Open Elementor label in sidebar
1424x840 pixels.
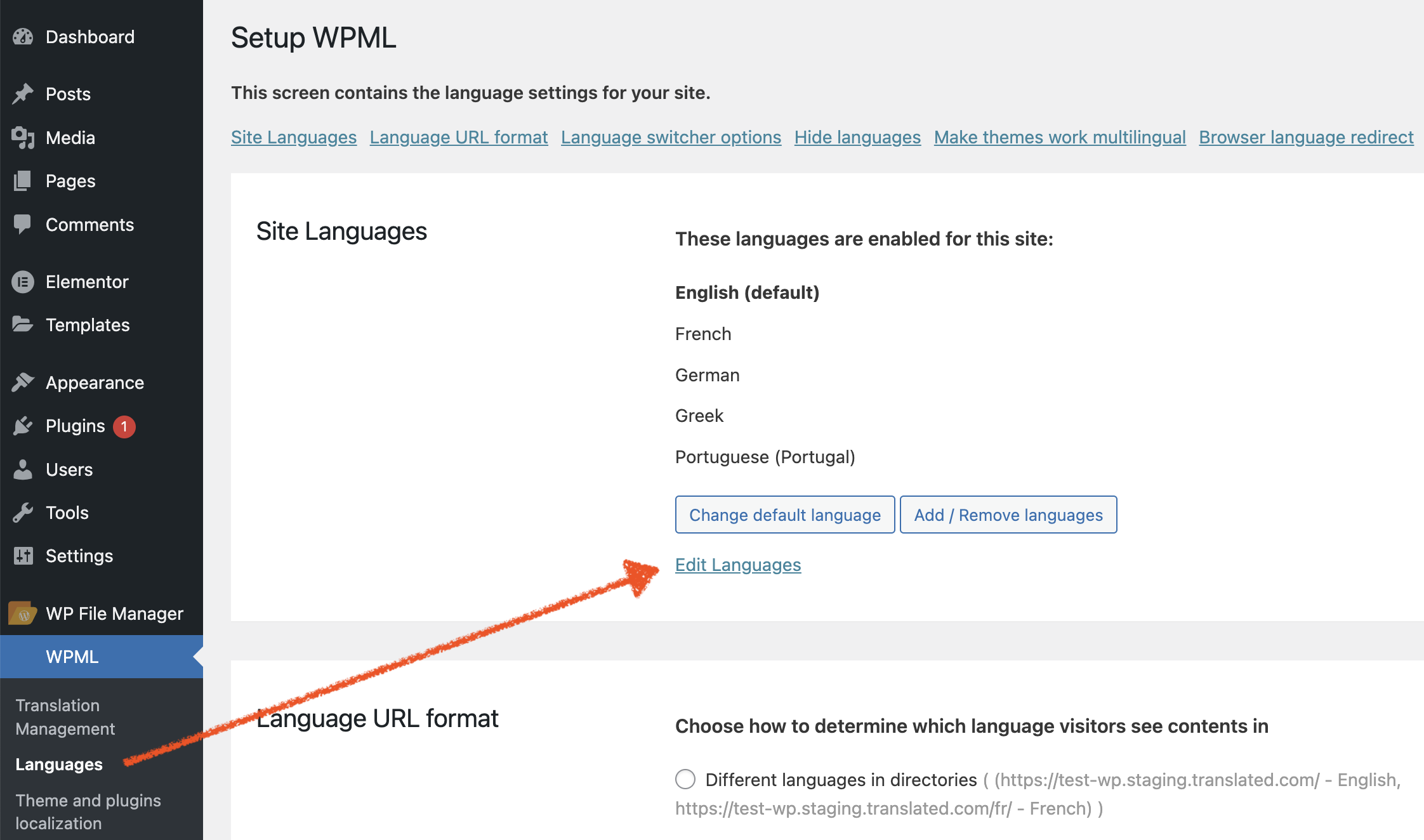[x=87, y=282]
